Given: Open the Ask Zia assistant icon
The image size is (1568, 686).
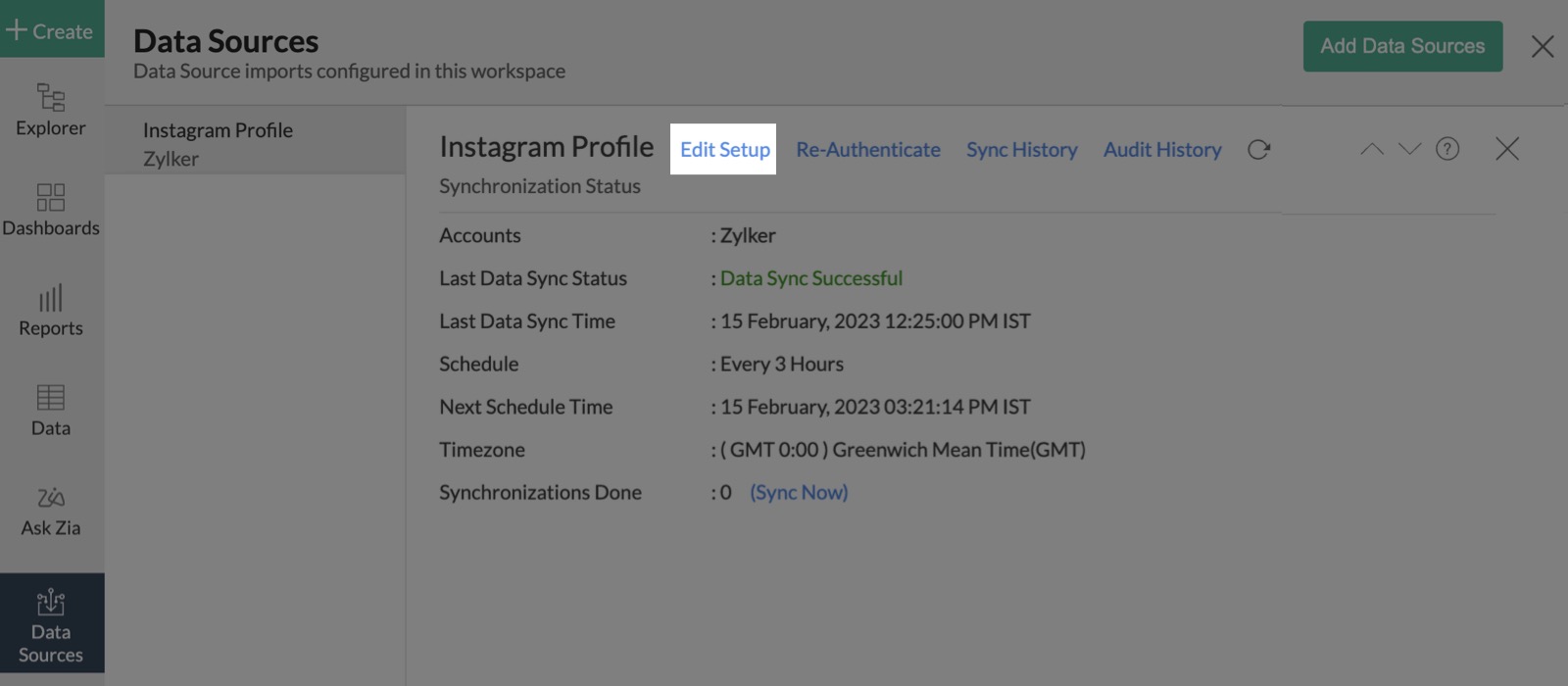Looking at the screenshot, I should coord(51,510).
